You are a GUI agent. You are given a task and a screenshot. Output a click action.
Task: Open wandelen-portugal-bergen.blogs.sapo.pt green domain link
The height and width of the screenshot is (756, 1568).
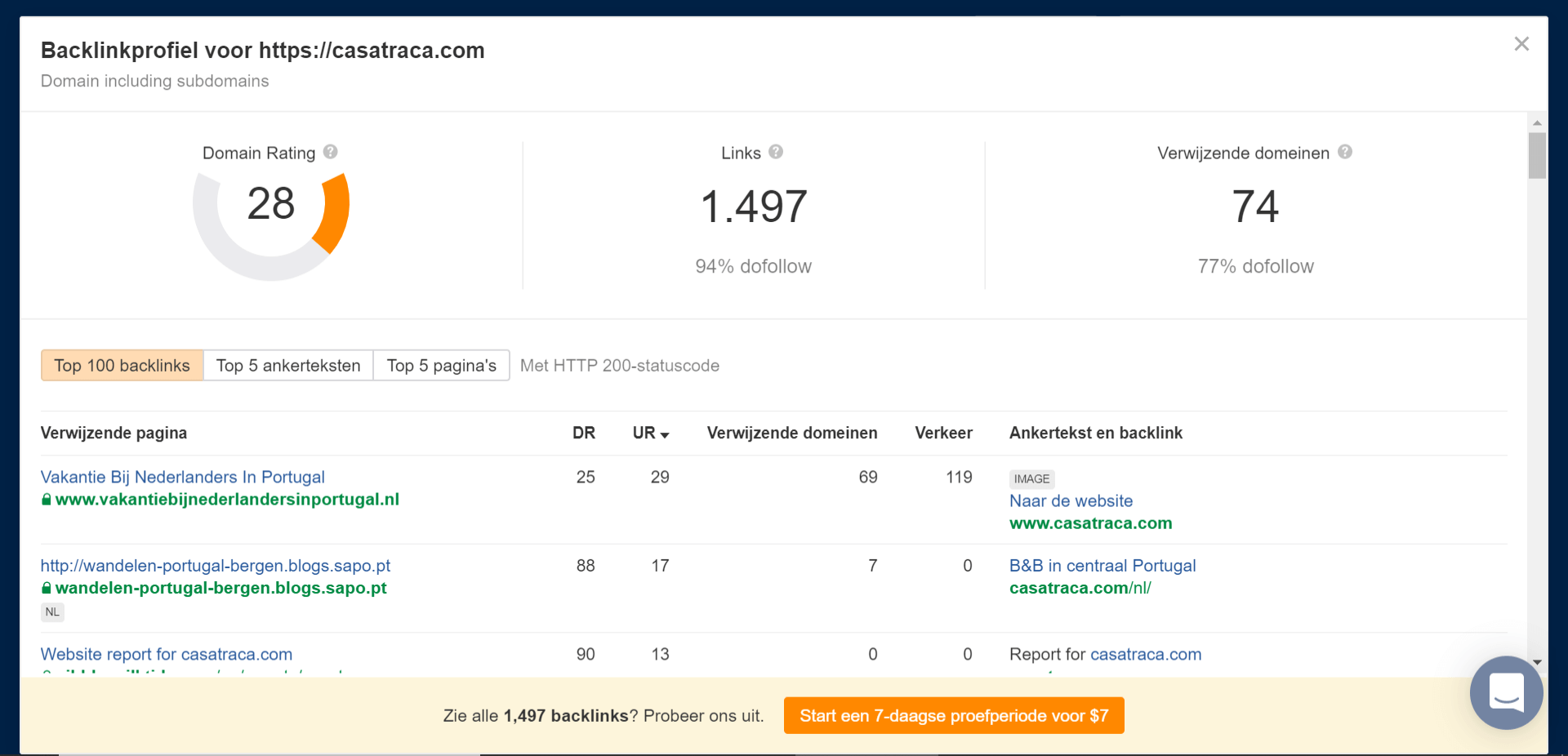click(x=220, y=588)
